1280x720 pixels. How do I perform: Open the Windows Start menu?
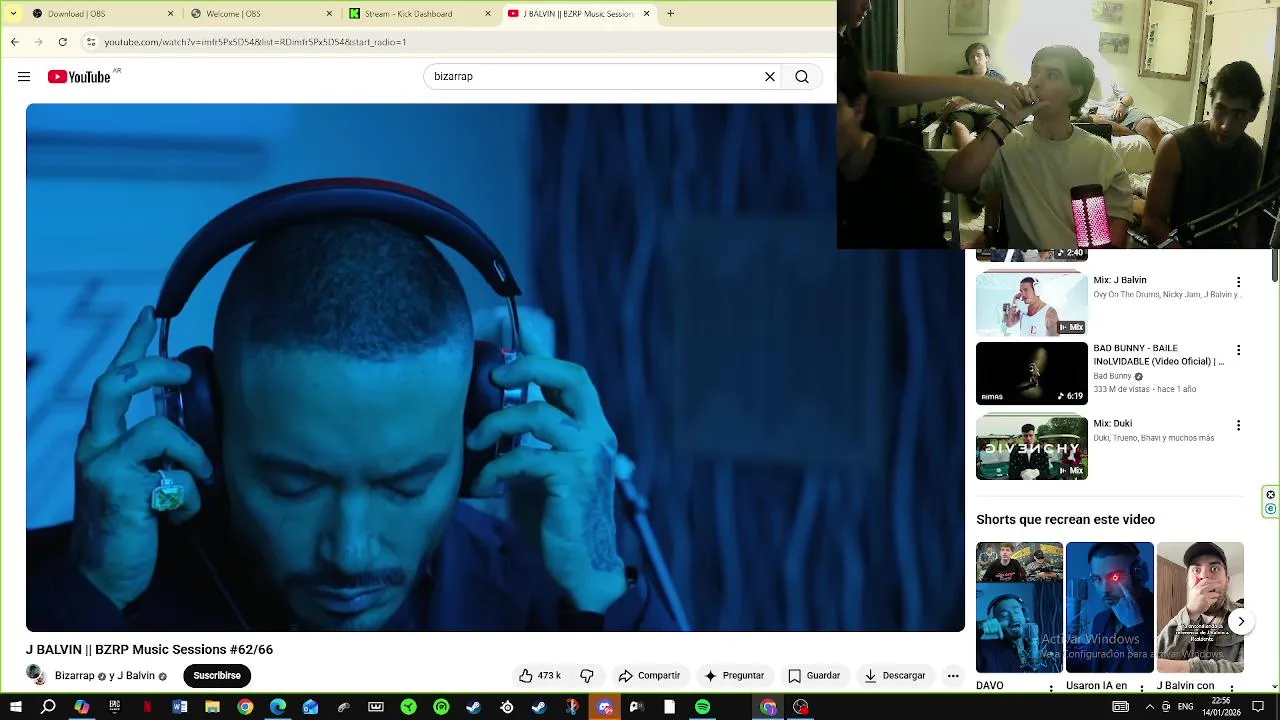click(15, 707)
